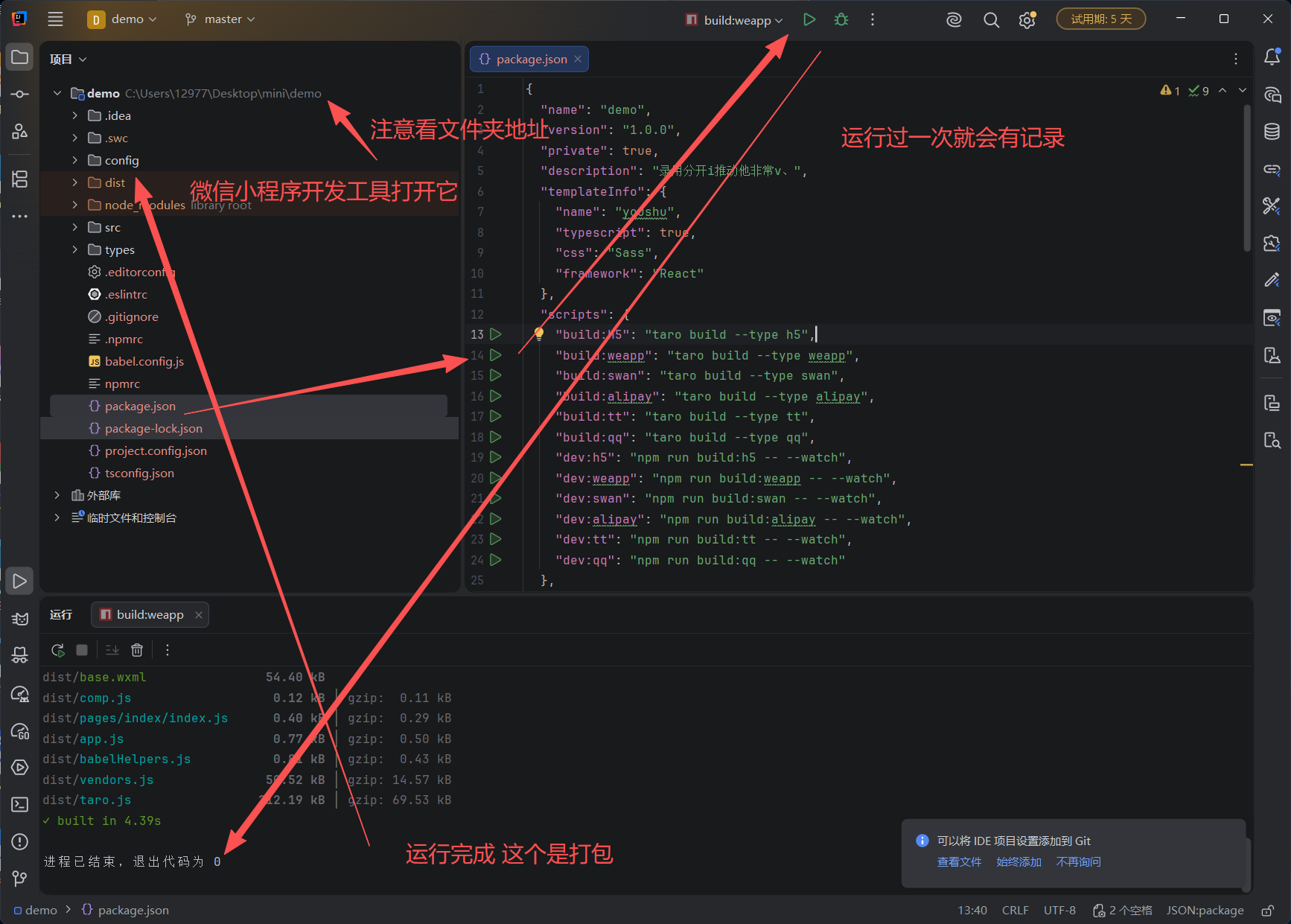Open the Structure tool window icon
1291x924 pixels.
[x=20, y=179]
